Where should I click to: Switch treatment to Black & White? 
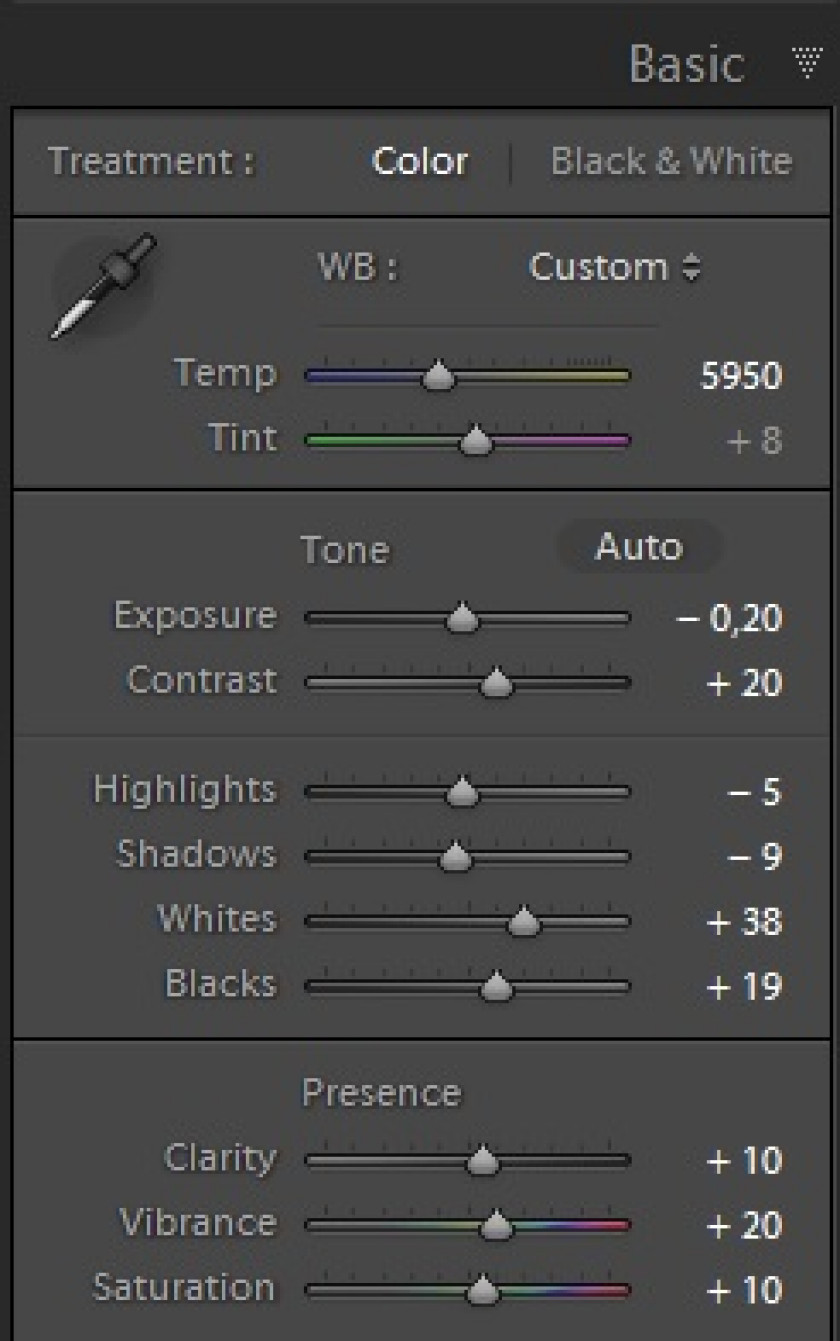tap(671, 161)
